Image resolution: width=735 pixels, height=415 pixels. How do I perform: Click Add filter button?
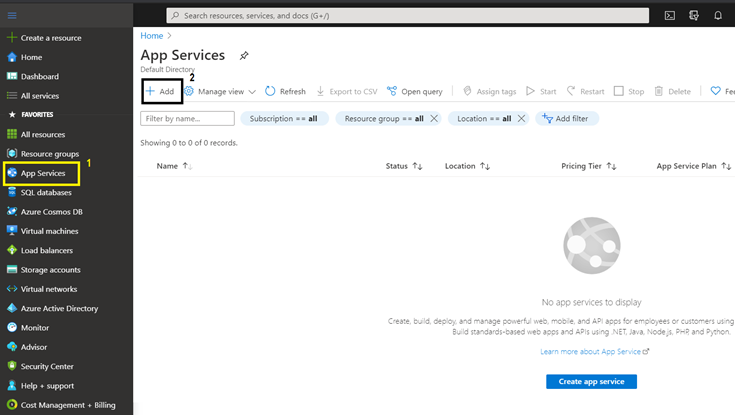(x=567, y=119)
